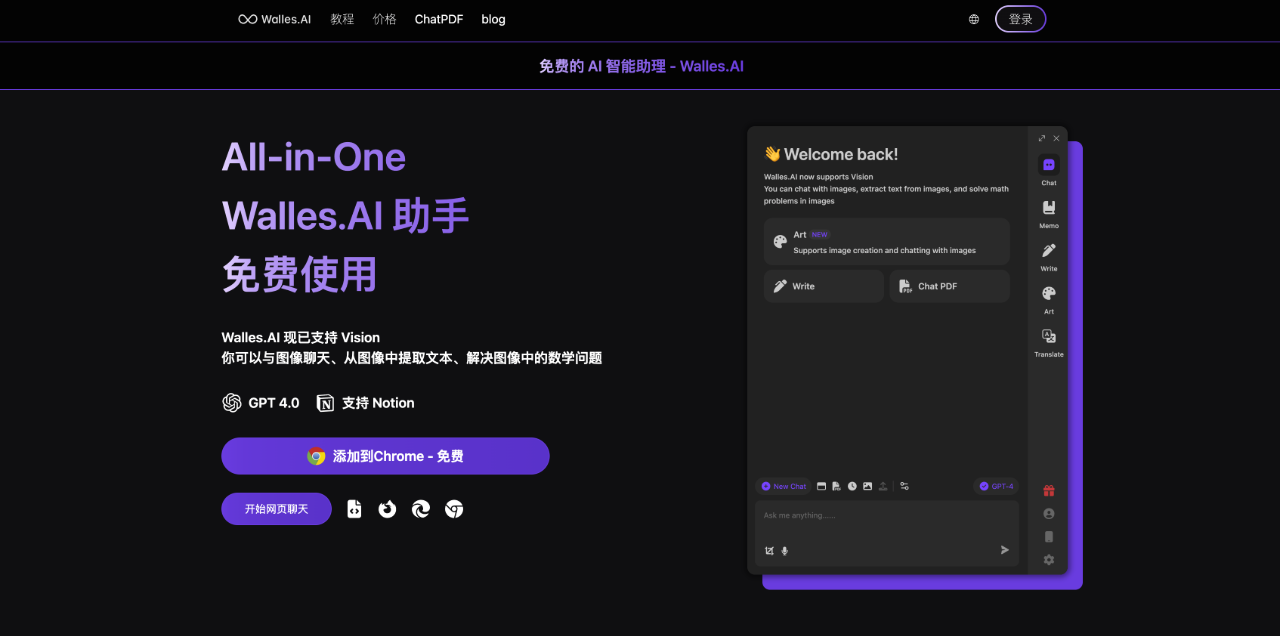This screenshot has width=1280, height=636.
Task: Upload an image using the picture icon
Action: (x=867, y=486)
